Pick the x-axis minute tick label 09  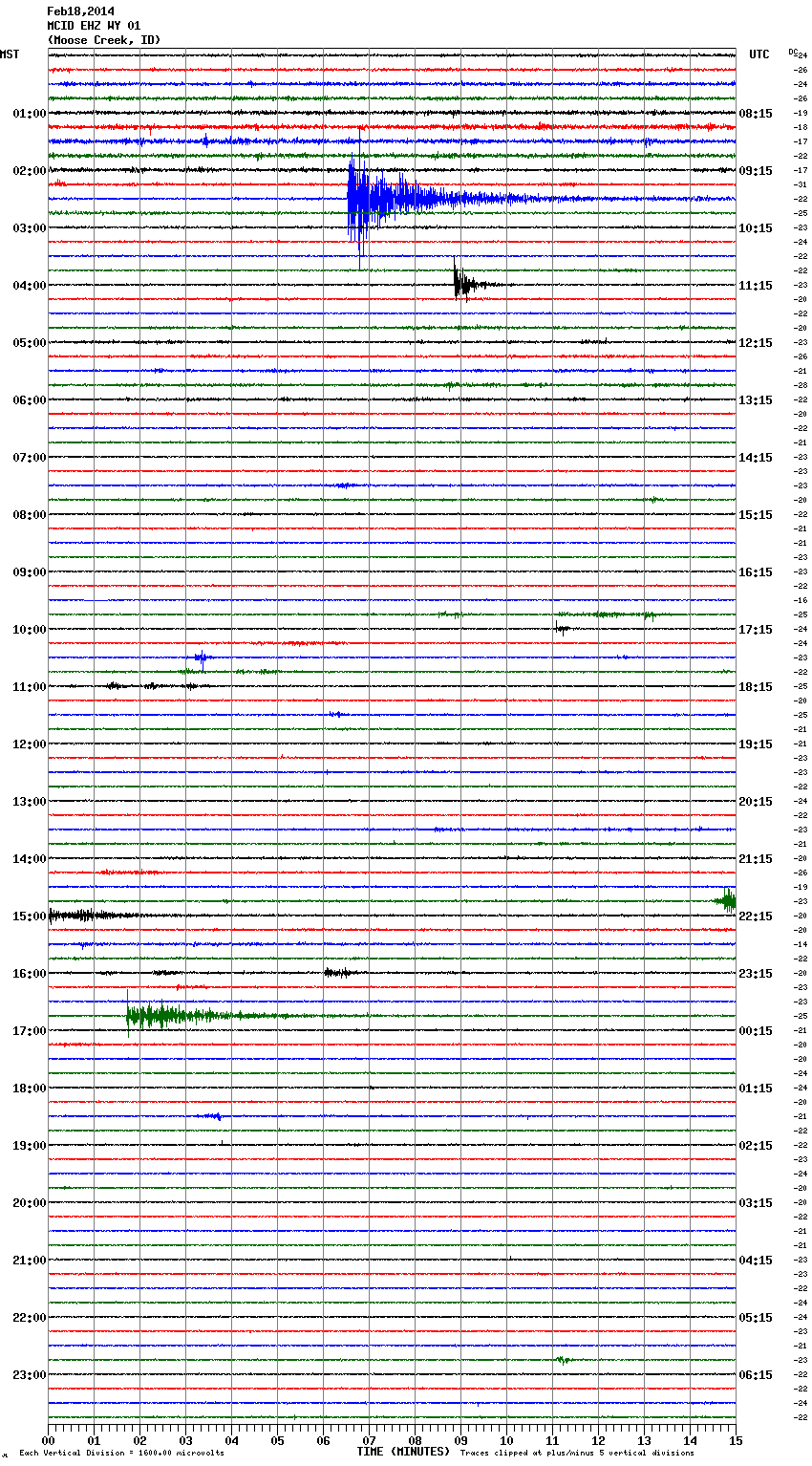[x=460, y=1440]
